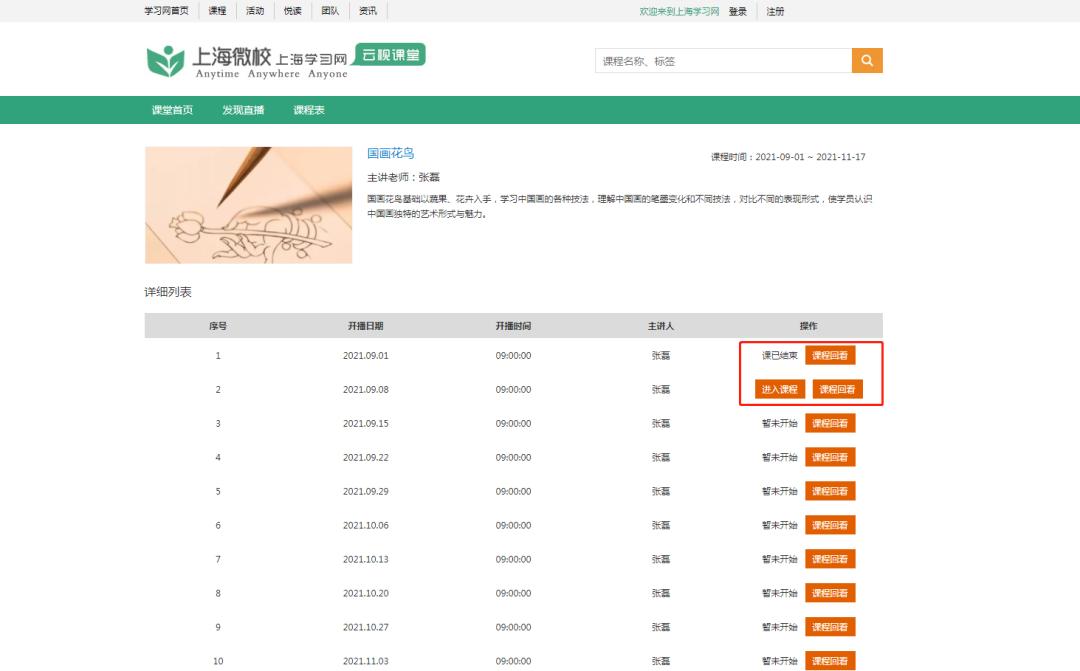Click the 注册 link
Screen dimensions: 1080x671
click(x=775, y=11)
